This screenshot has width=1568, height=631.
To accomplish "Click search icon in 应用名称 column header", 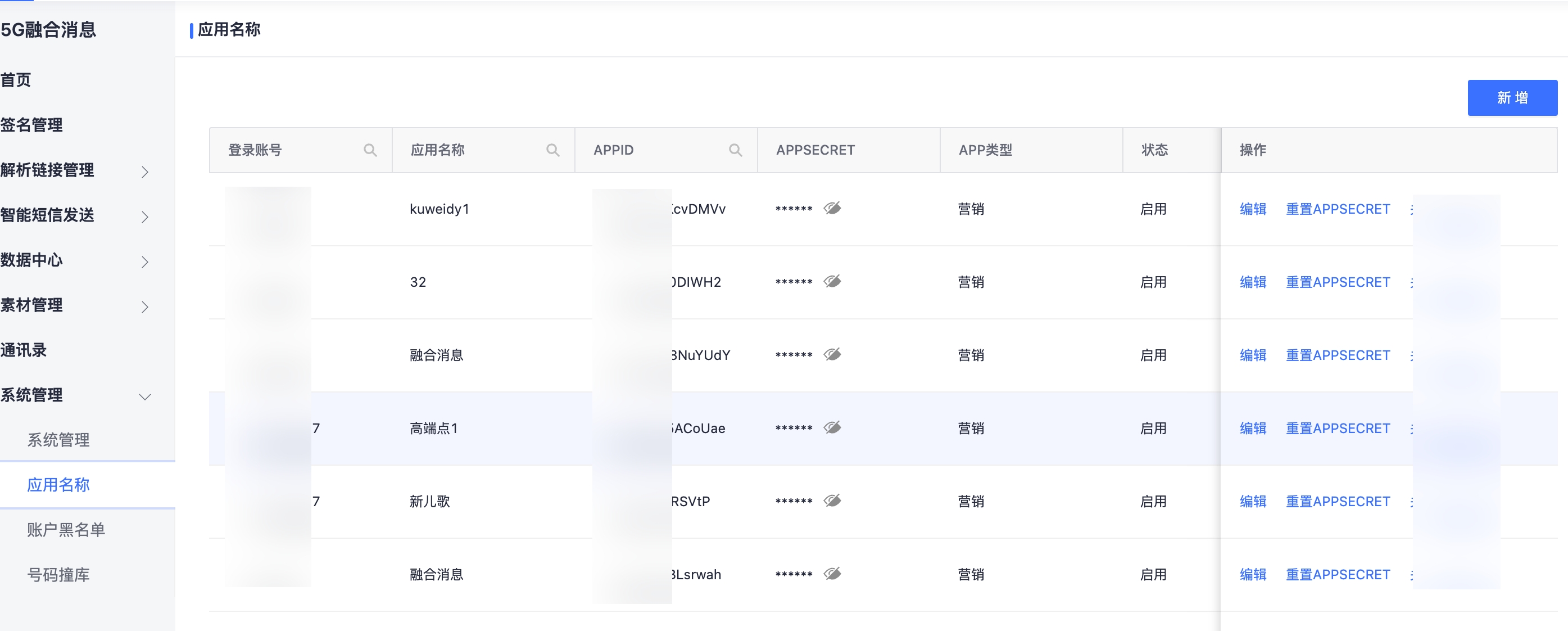I will pyautogui.click(x=552, y=150).
